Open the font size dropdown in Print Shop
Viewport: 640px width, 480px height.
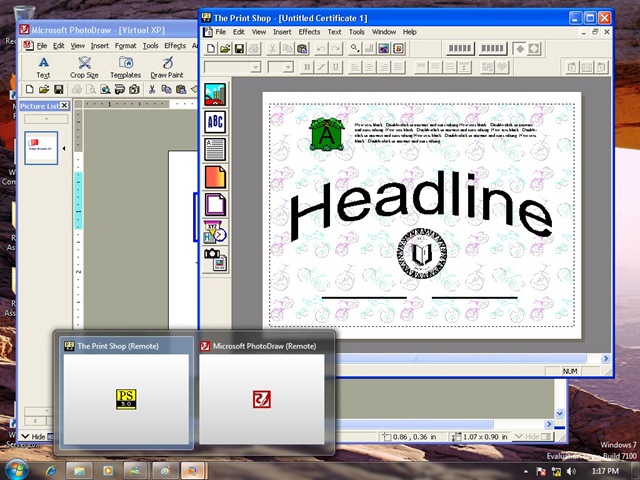tap(288, 67)
